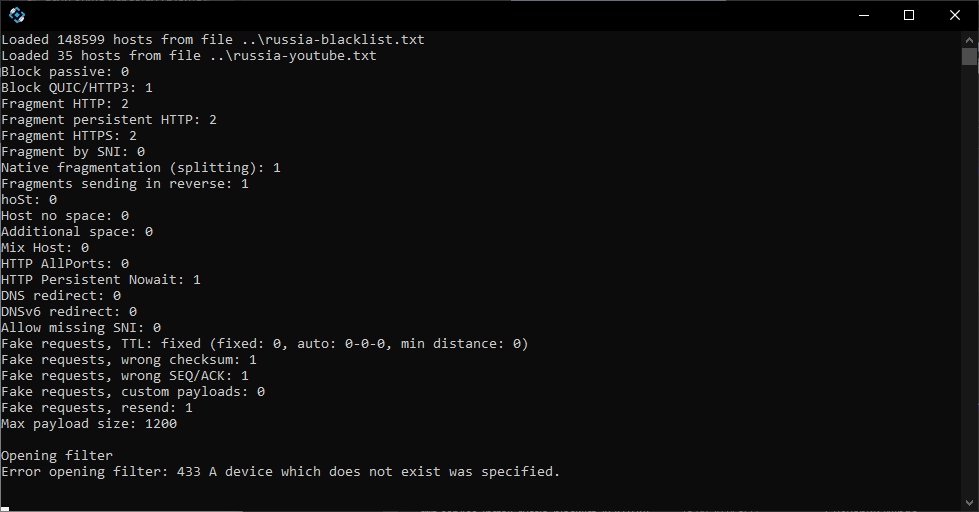Image resolution: width=979 pixels, height=512 pixels.
Task: Click the 'Opening filter' output line
Action: pos(57,455)
